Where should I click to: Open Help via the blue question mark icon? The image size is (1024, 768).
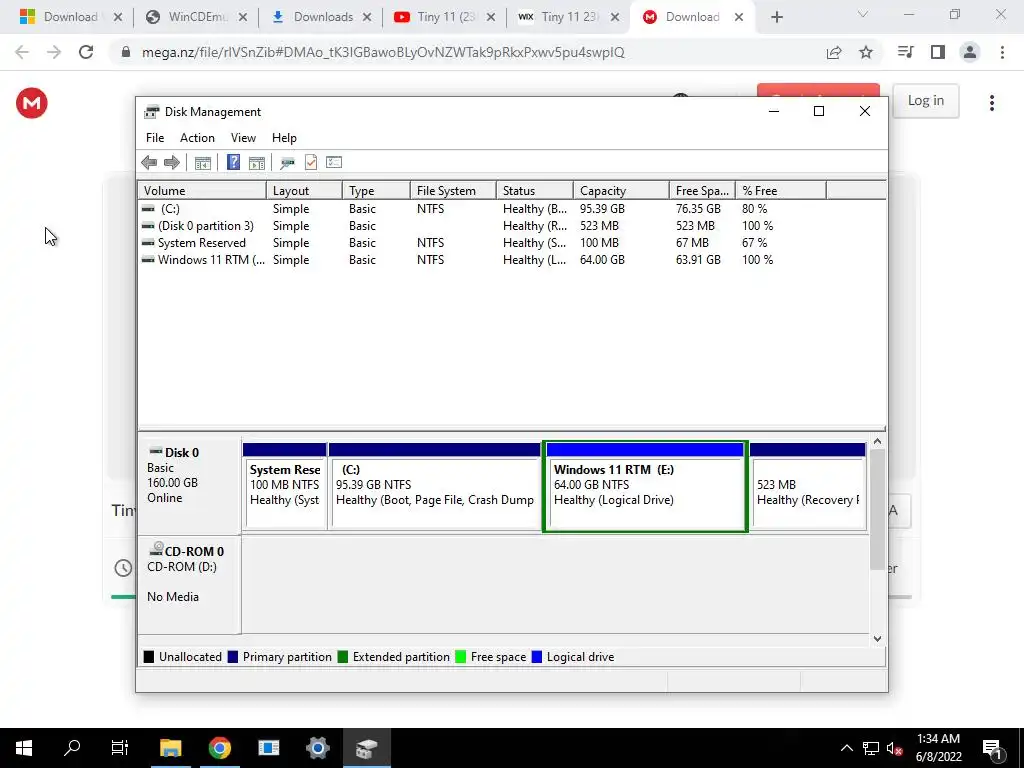233,162
